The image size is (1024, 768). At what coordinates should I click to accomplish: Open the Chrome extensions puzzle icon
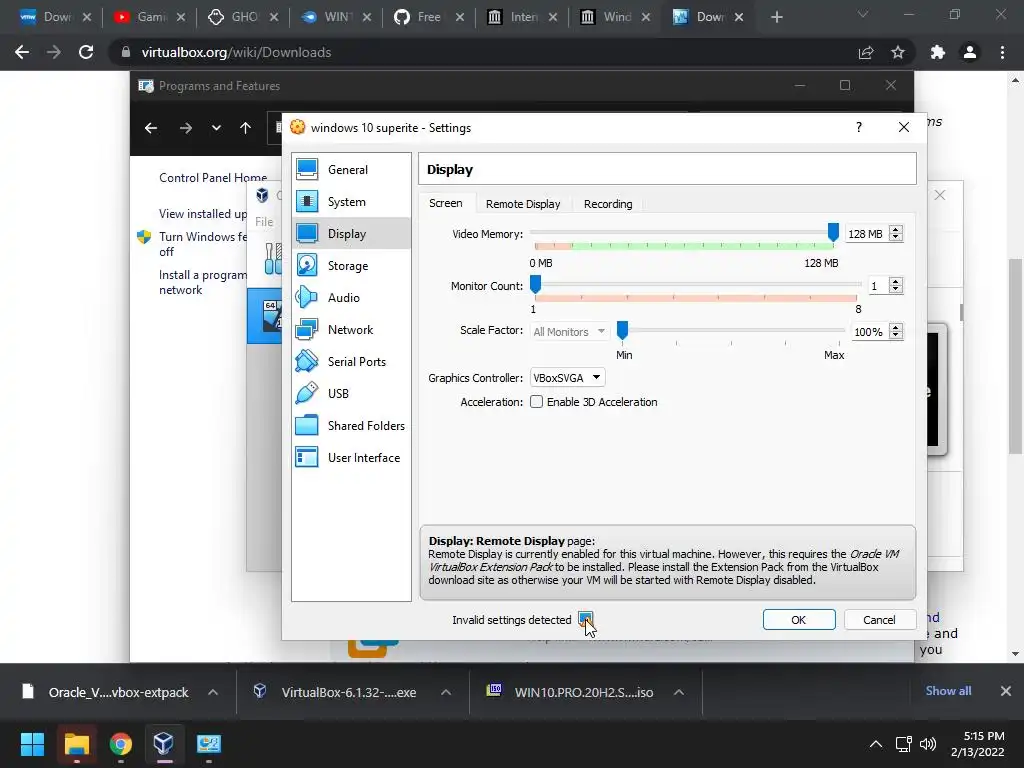938,52
